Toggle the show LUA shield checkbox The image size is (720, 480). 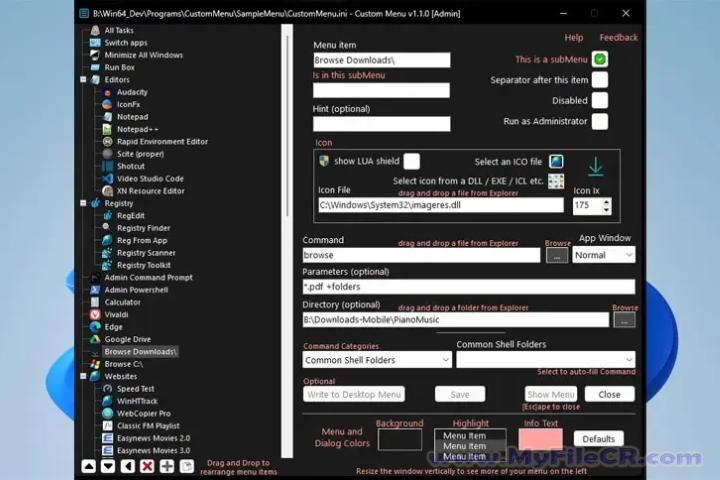pyautogui.click(x=411, y=161)
